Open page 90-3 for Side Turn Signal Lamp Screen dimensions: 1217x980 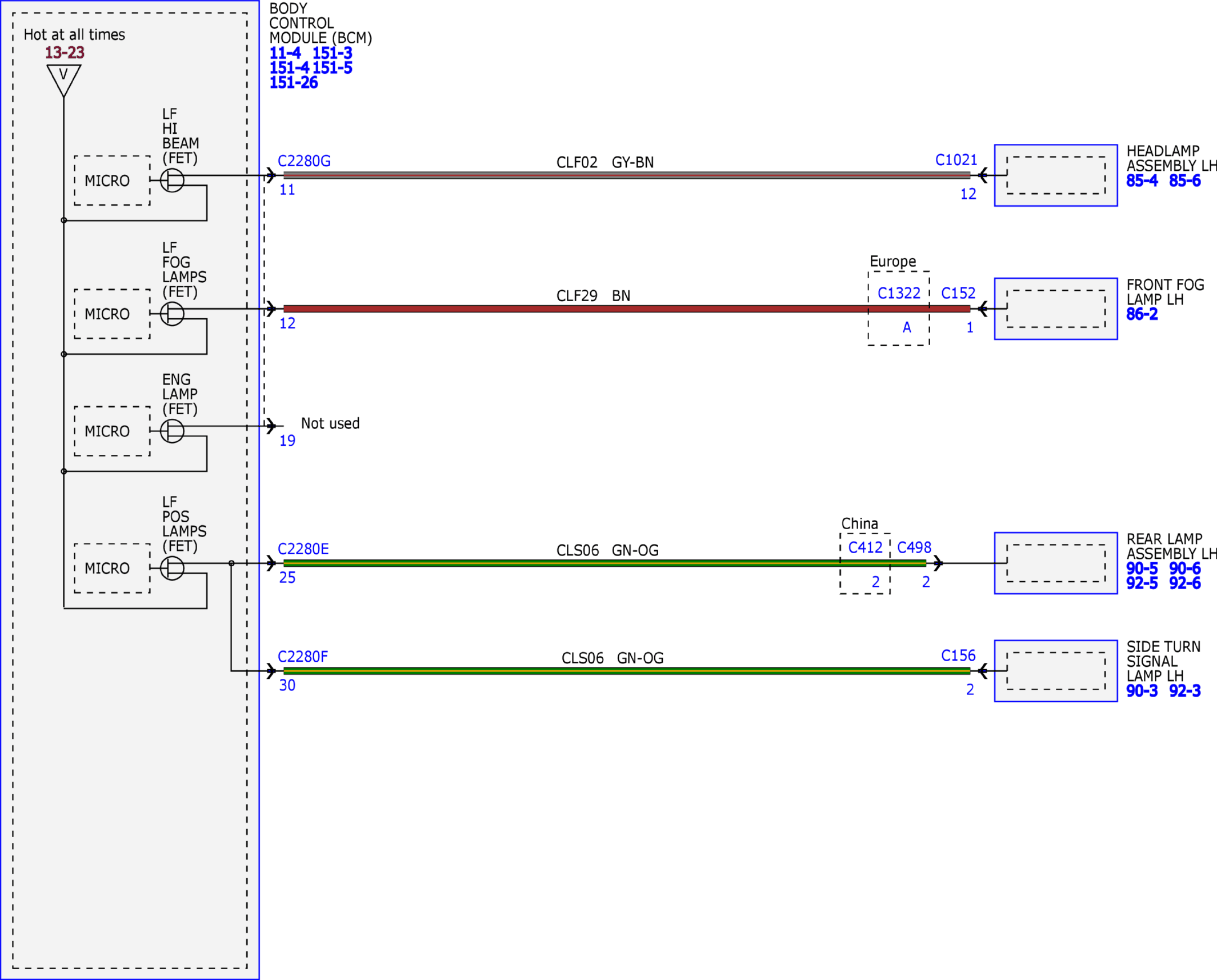[1142, 691]
